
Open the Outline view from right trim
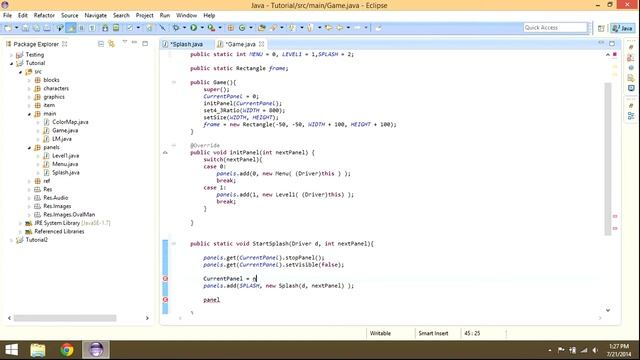(631, 116)
